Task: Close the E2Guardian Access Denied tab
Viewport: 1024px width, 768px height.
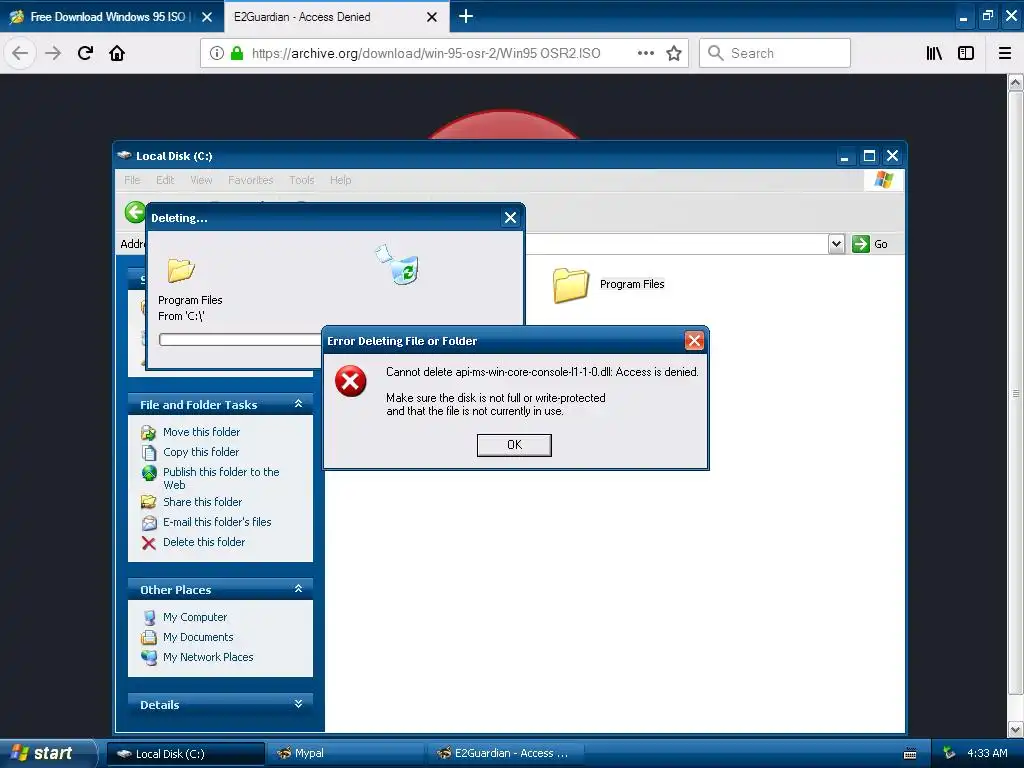Action: pos(432,17)
